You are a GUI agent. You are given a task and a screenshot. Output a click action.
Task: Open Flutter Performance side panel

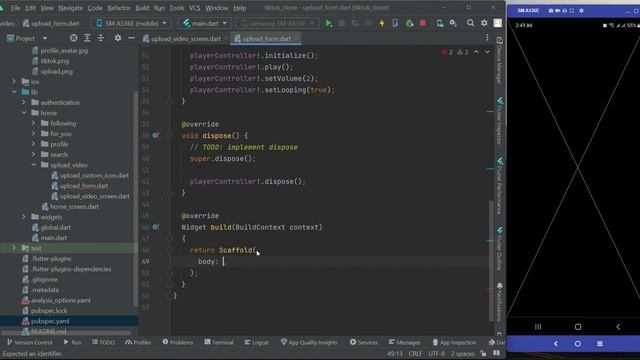click(500, 186)
